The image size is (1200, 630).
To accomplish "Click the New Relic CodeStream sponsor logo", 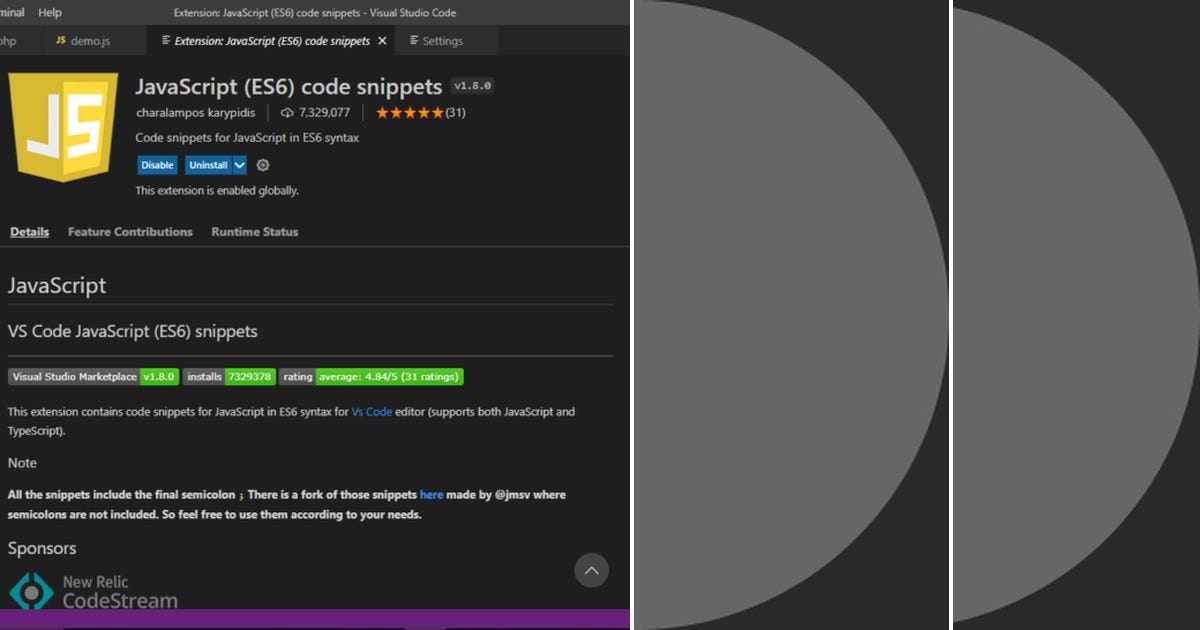I will tap(33, 591).
